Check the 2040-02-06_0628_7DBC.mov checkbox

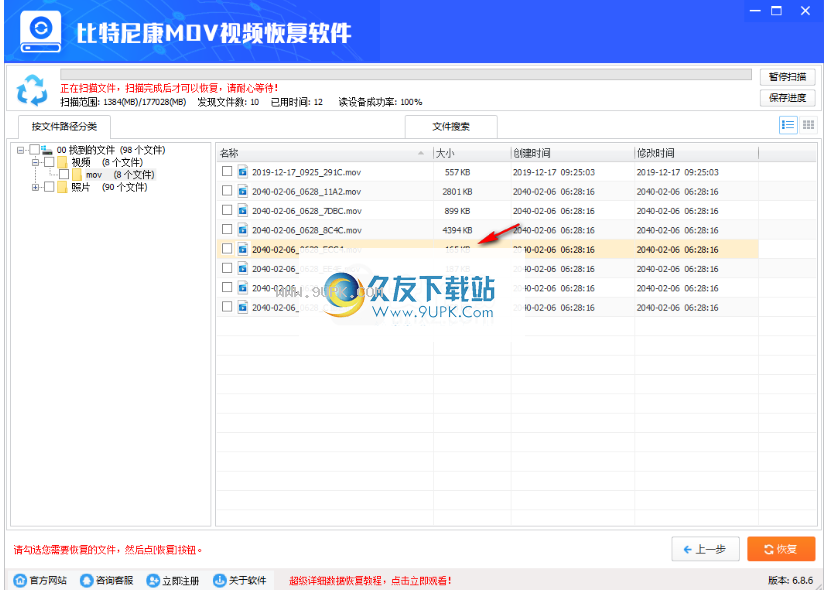[227, 210]
